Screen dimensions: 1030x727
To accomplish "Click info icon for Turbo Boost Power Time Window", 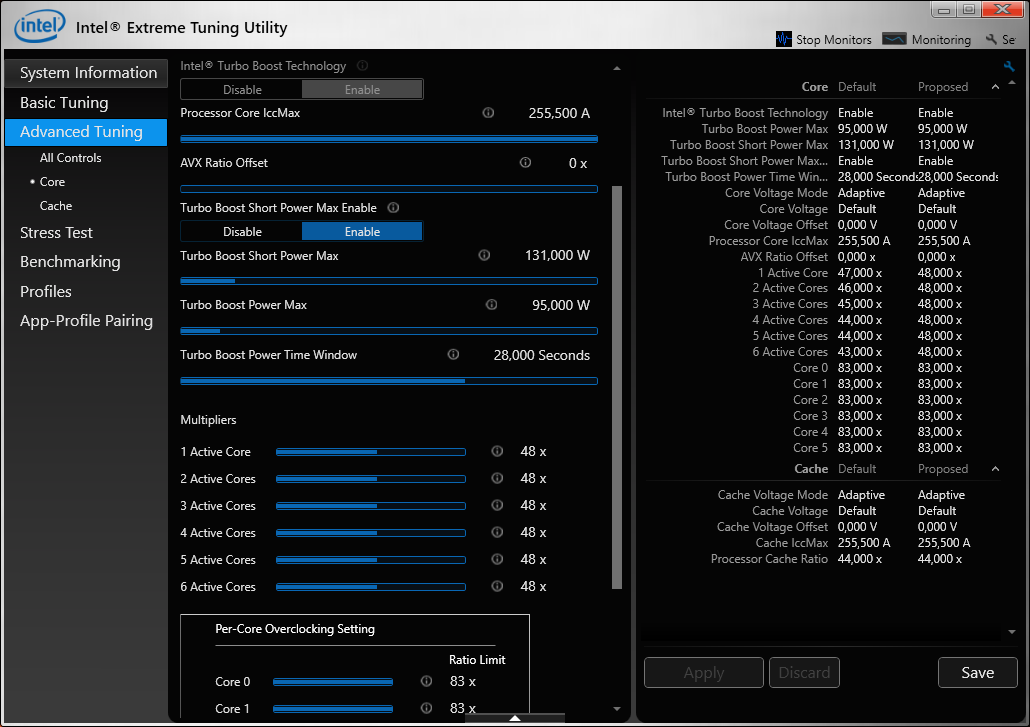I will click(x=453, y=355).
